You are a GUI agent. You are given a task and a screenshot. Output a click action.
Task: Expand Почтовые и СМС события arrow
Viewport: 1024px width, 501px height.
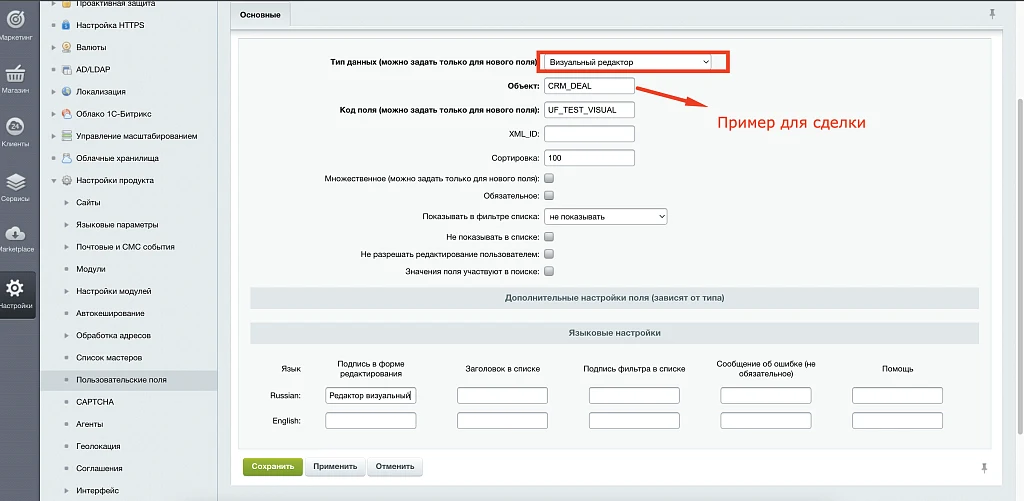(67, 247)
